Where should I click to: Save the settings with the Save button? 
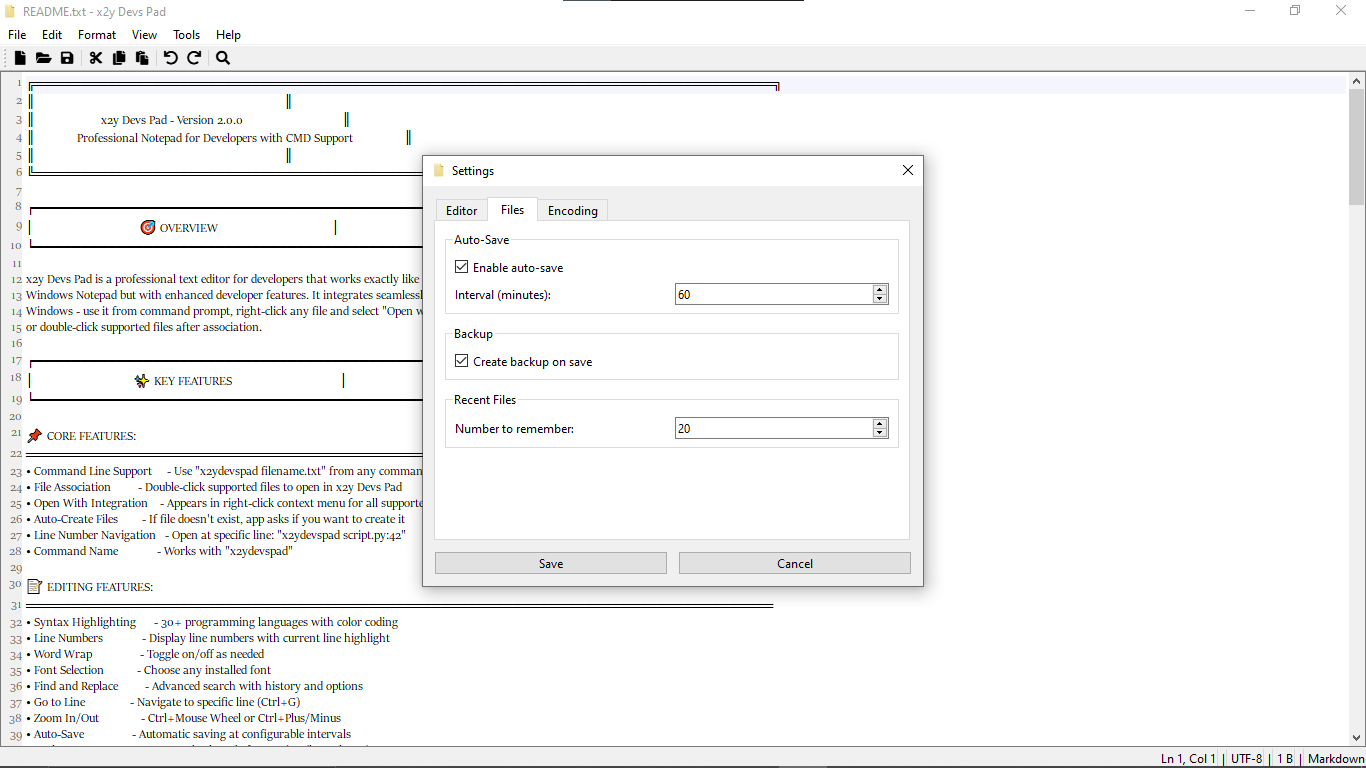(x=551, y=563)
